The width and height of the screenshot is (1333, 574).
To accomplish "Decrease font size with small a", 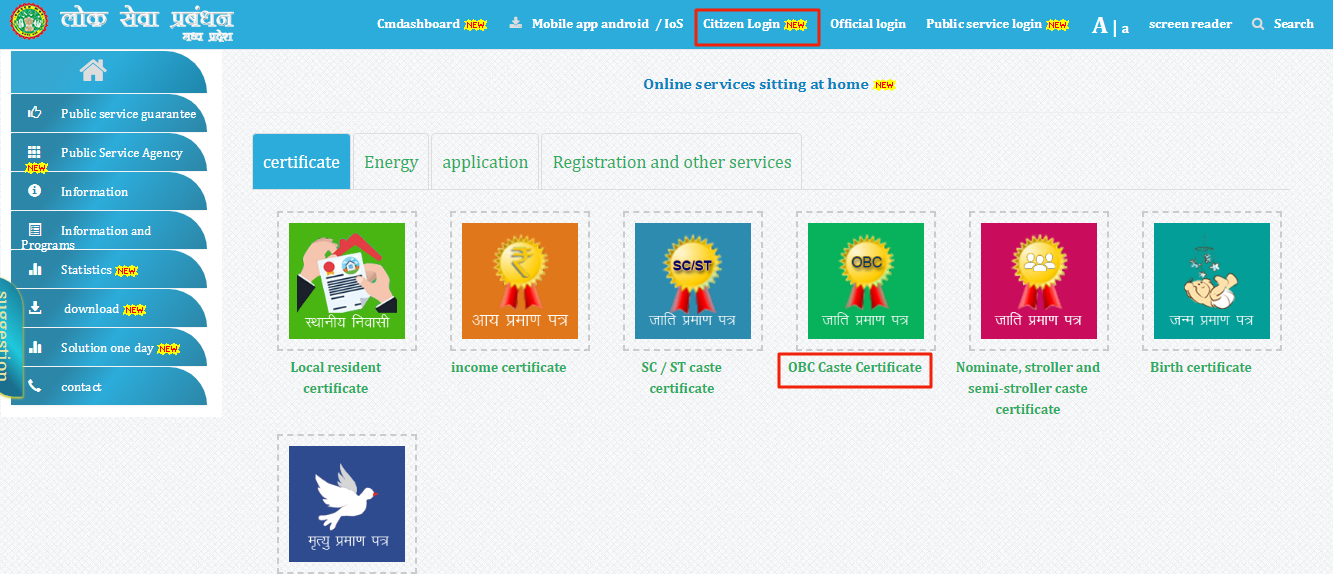I will [x=1125, y=29].
